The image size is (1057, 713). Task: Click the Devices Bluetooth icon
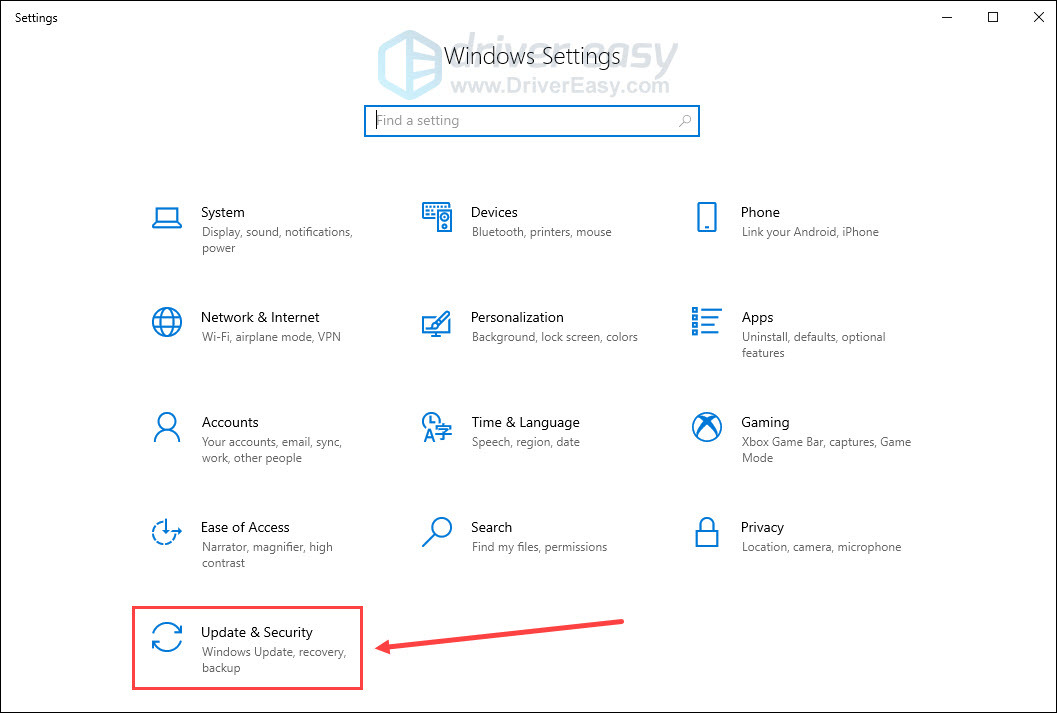(436, 217)
